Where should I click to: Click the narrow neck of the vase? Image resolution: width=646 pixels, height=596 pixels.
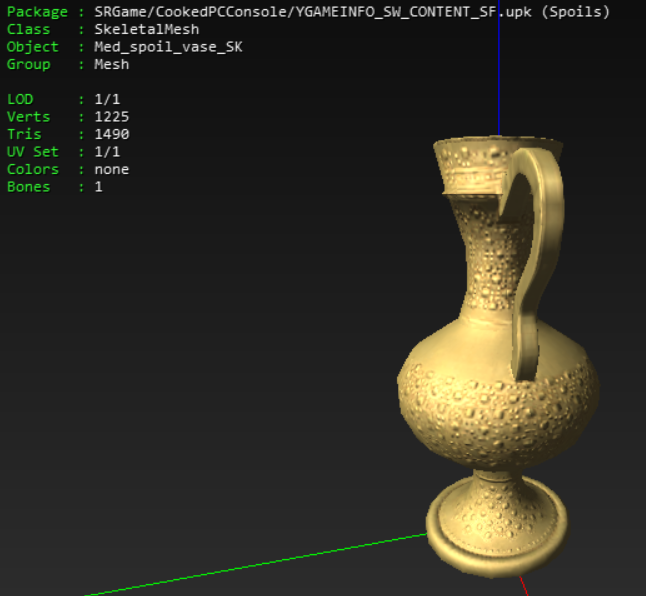[488, 255]
